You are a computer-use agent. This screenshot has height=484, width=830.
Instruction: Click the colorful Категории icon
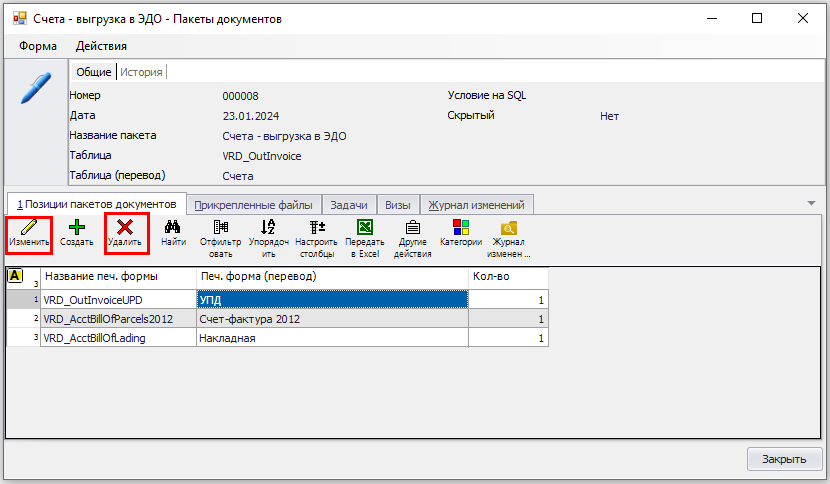(x=461, y=228)
